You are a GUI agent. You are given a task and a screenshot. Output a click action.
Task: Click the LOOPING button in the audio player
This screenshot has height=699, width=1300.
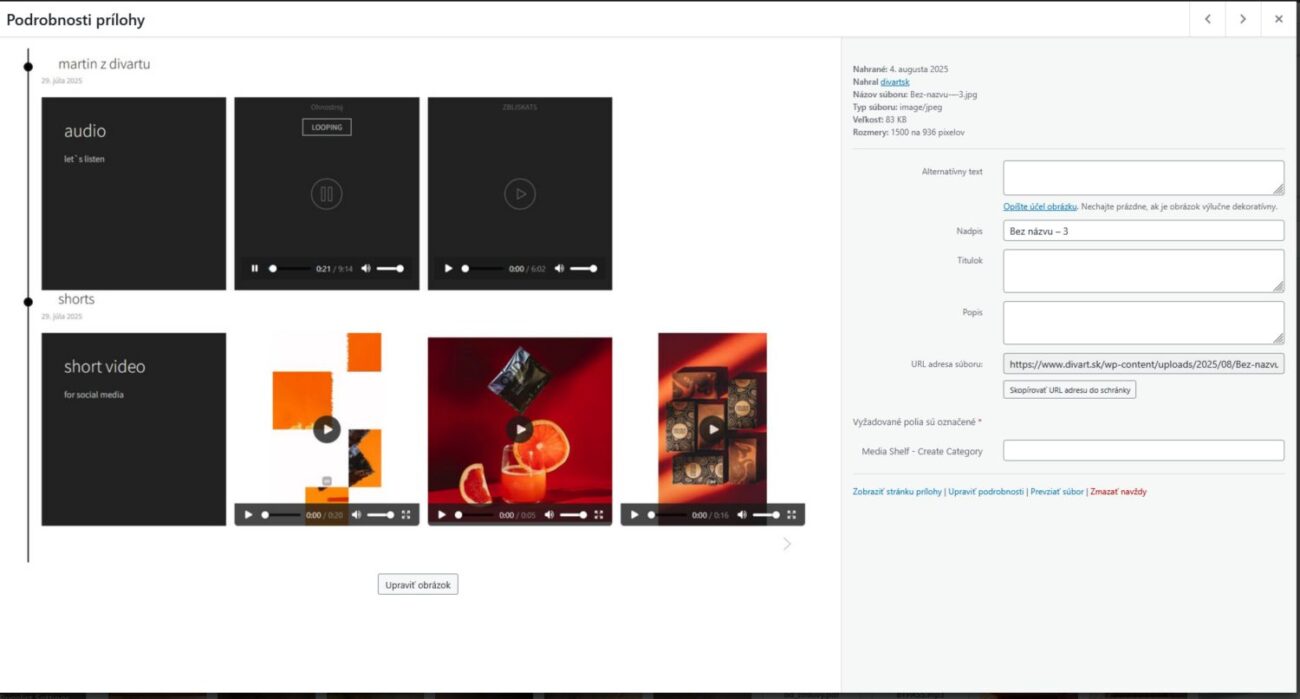tap(326, 127)
